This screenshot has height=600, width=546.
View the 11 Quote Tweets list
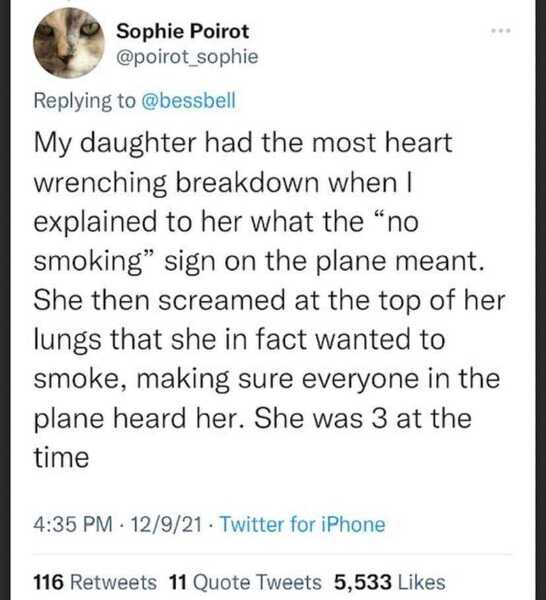point(245,582)
